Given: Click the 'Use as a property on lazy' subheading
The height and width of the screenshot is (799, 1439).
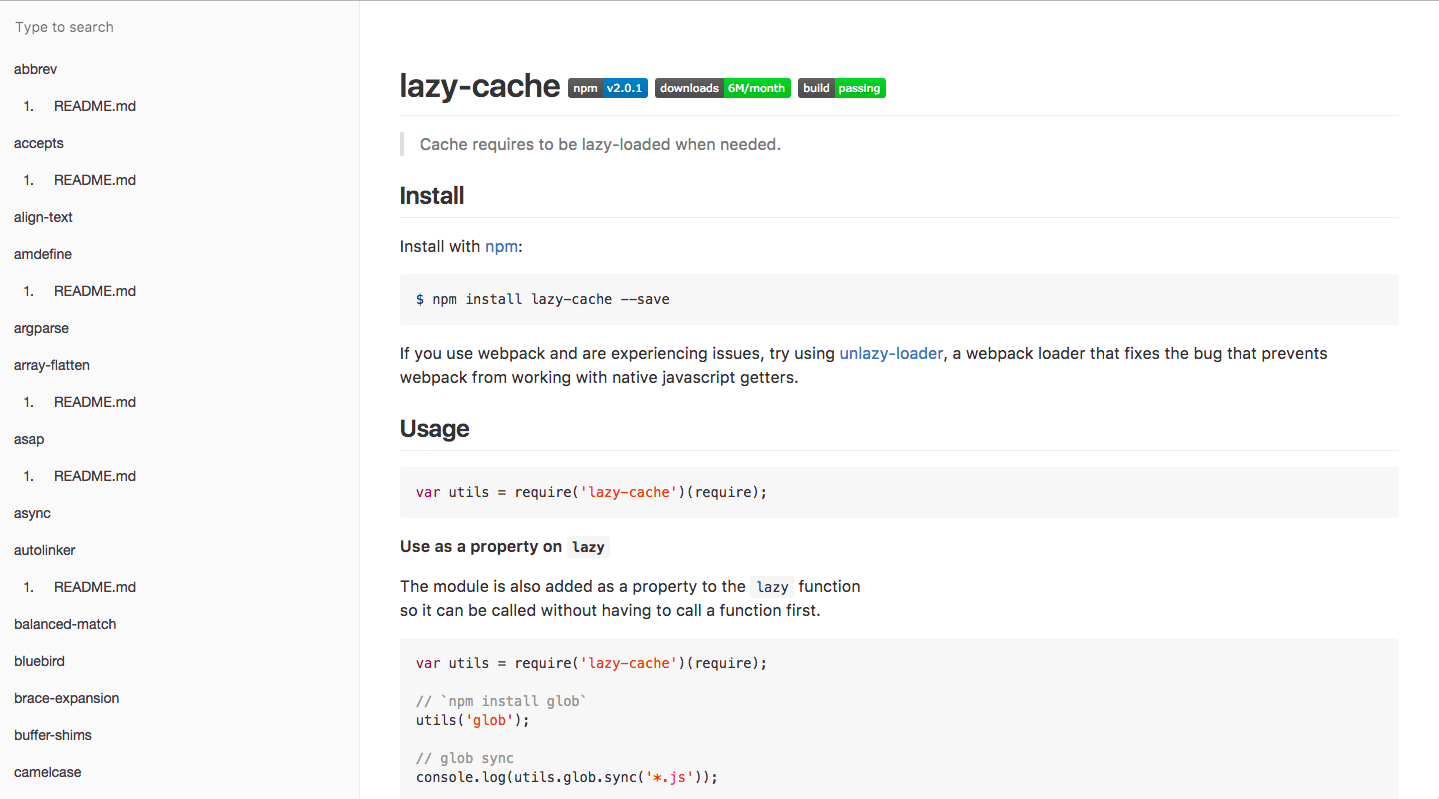Looking at the screenshot, I should [x=504, y=546].
